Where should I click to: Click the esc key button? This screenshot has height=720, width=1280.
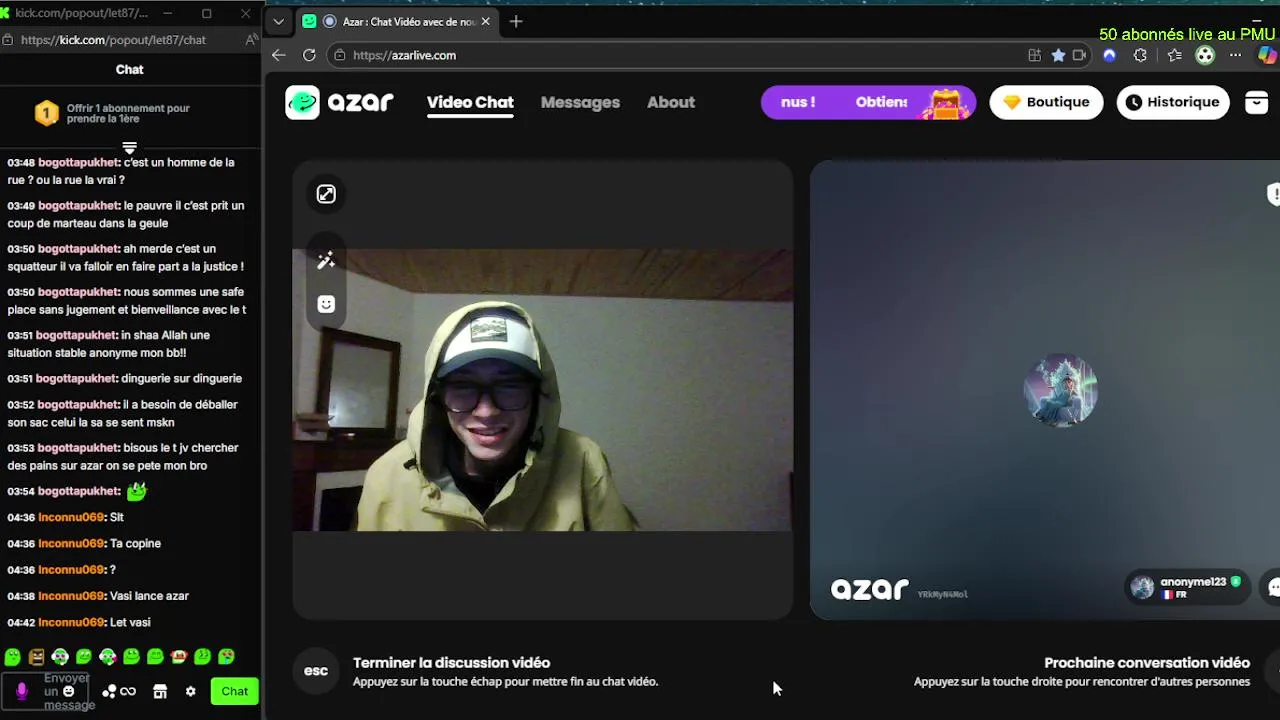(x=316, y=671)
